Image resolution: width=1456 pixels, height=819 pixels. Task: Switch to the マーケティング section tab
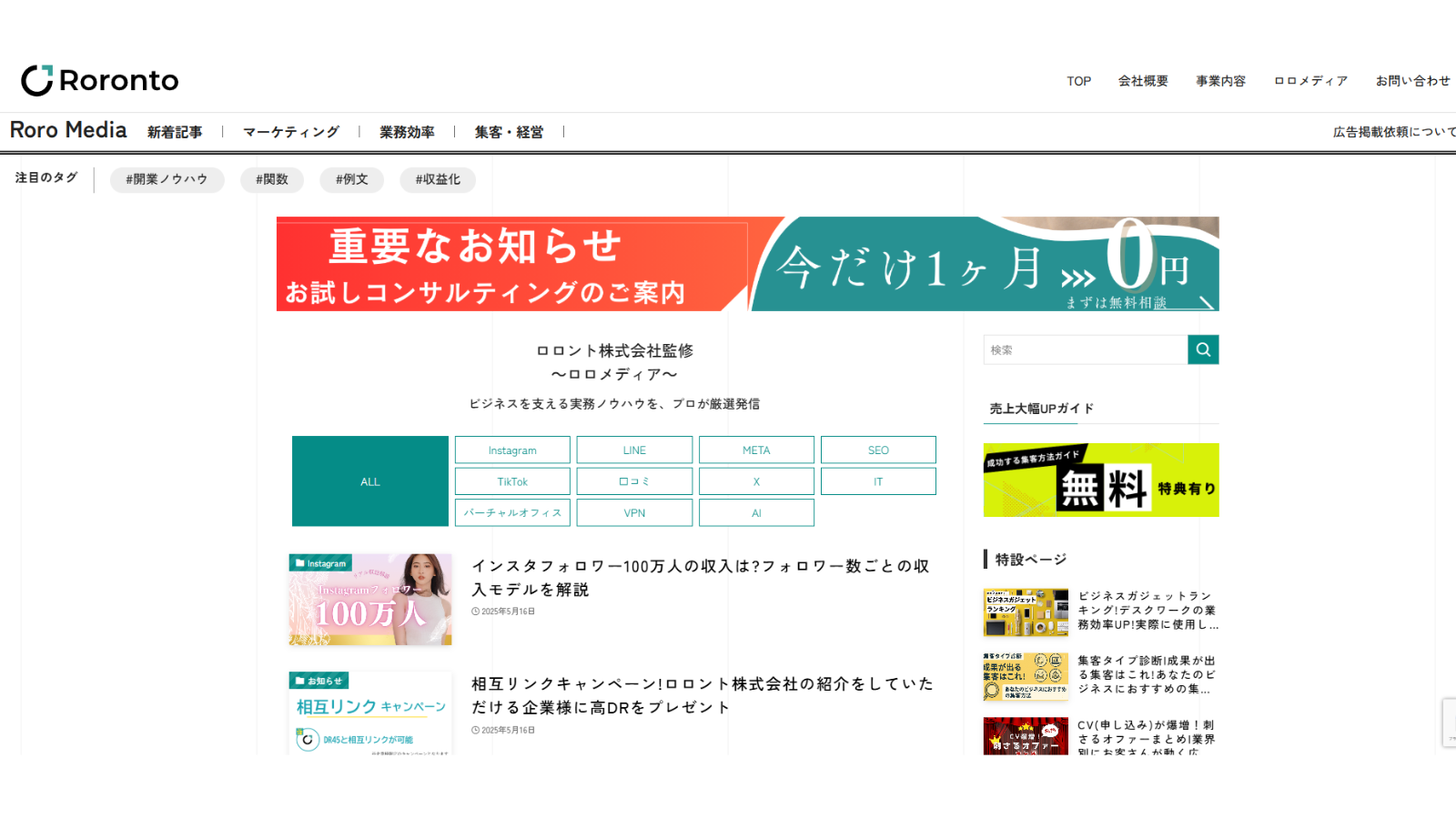(291, 131)
